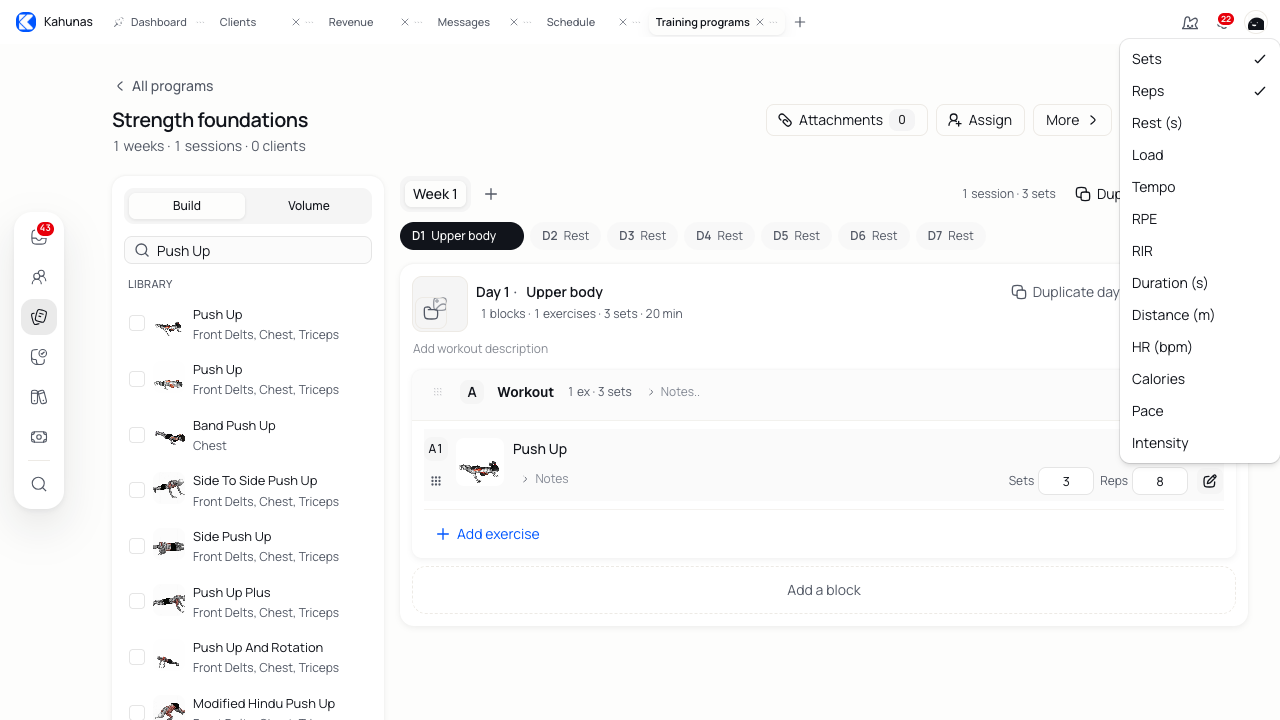The height and width of the screenshot is (720, 1280).
Task: Click the plus icon to add week
Action: [491, 194]
